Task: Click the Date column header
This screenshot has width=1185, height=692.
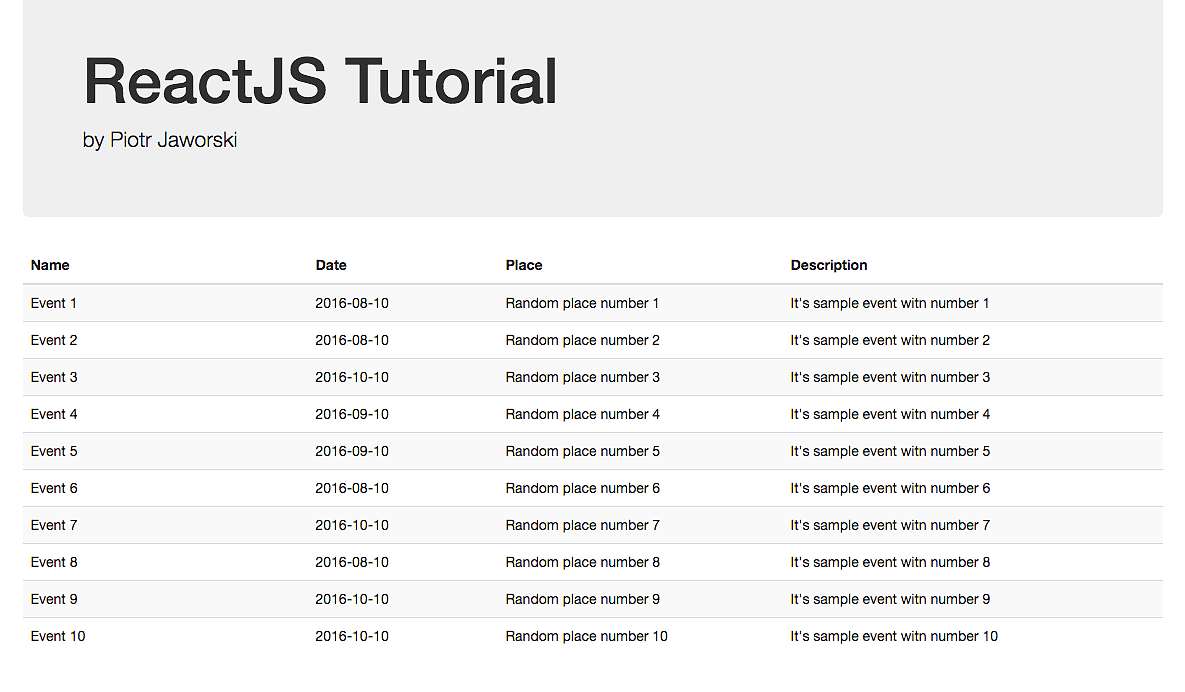Action: tap(331, 265)
